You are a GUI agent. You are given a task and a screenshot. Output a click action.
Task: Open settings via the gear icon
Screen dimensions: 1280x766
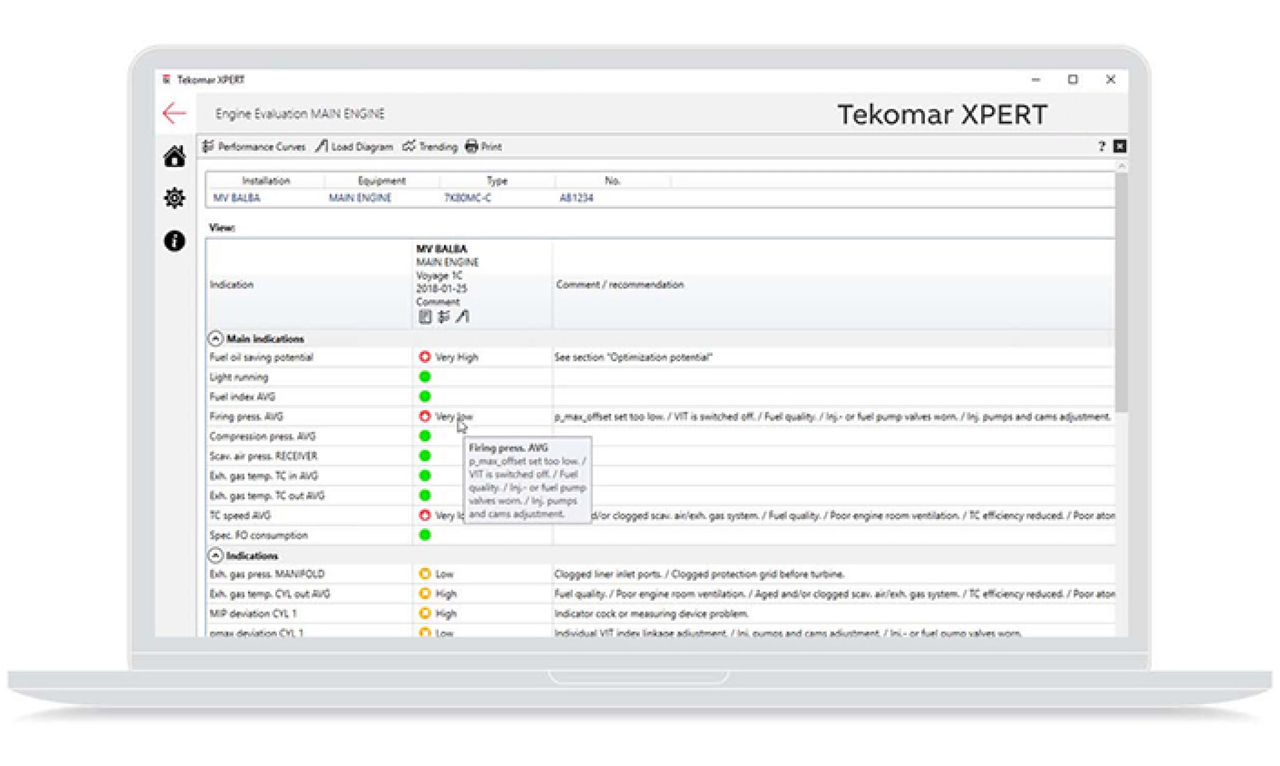(174, 199)
